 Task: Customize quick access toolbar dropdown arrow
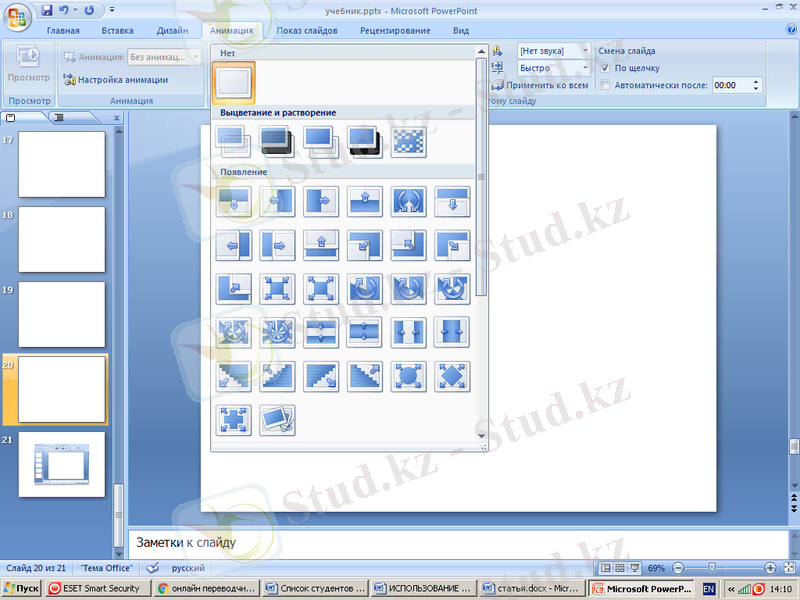point(112,10)
